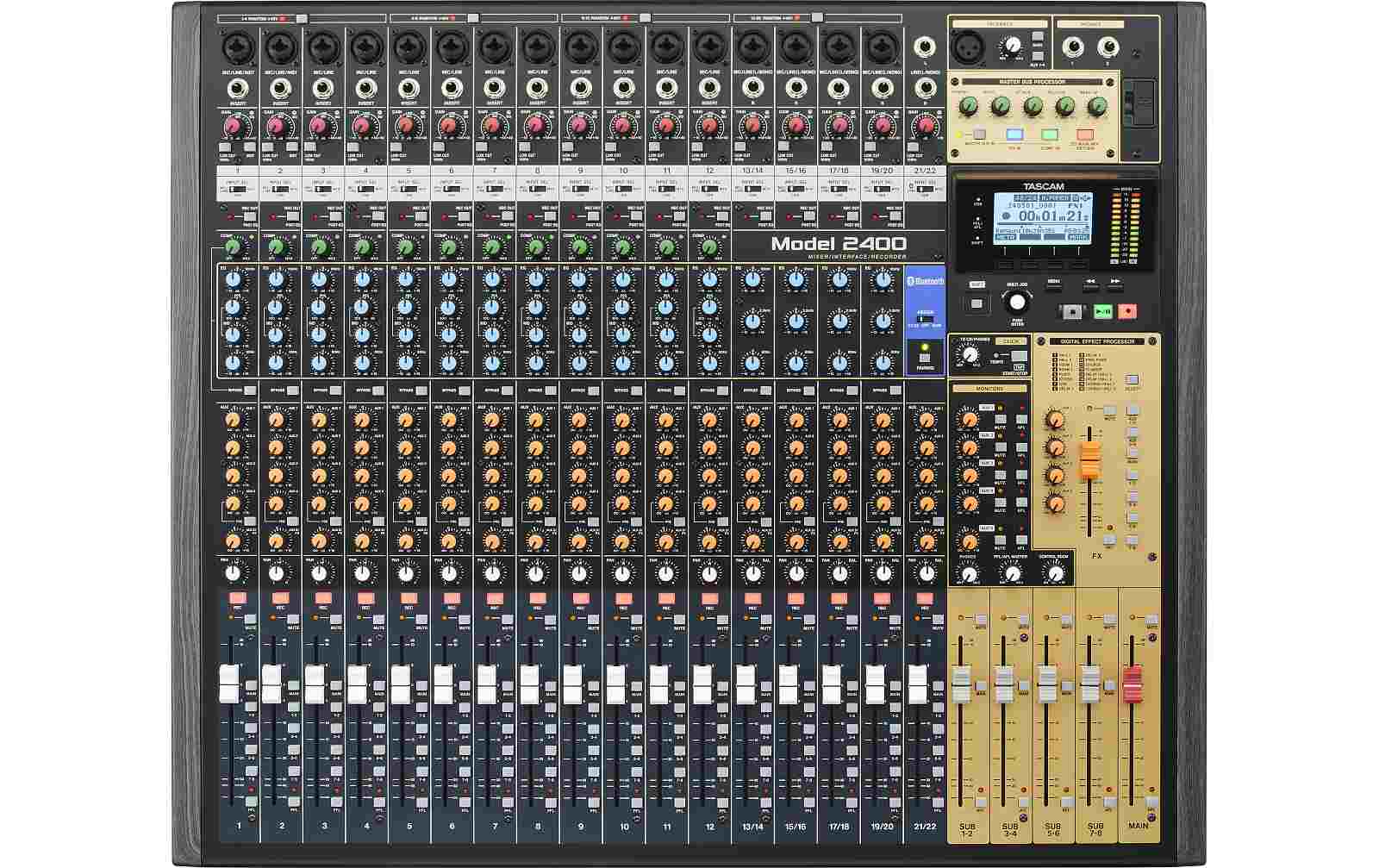This screenshot has width=1379, height=868.
Task: Open the MENU button below the display
Action: pos(1054,288)
